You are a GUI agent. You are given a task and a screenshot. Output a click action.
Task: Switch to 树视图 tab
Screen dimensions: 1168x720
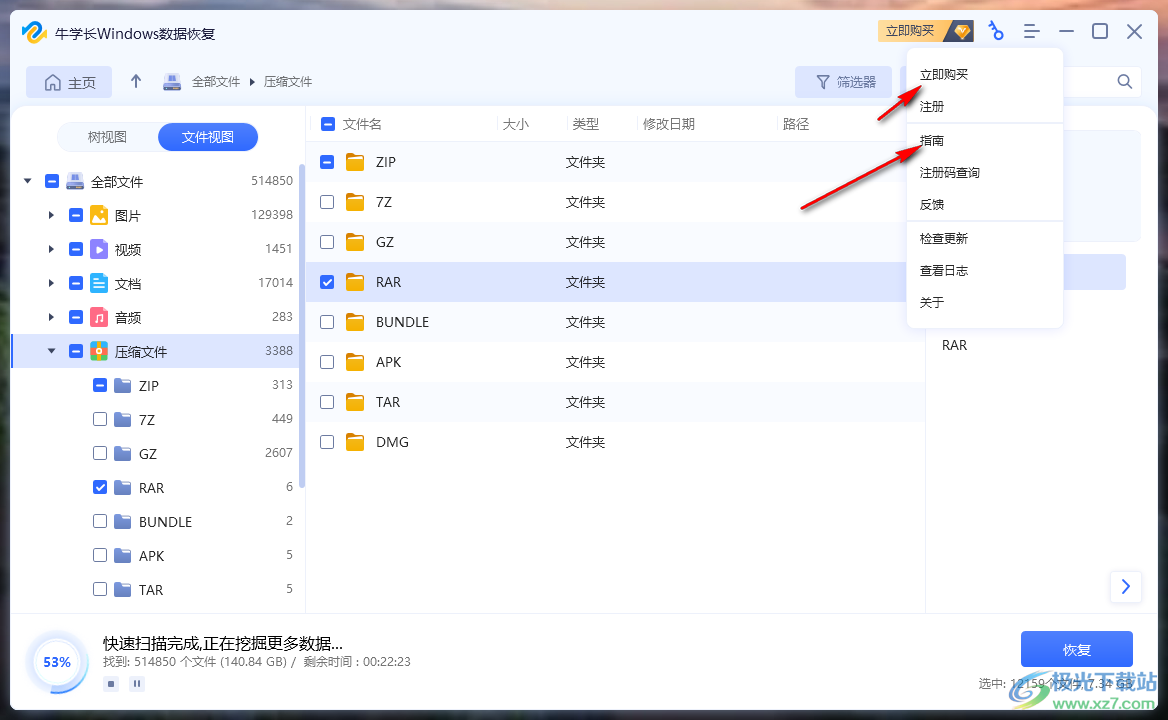point(107,137)
